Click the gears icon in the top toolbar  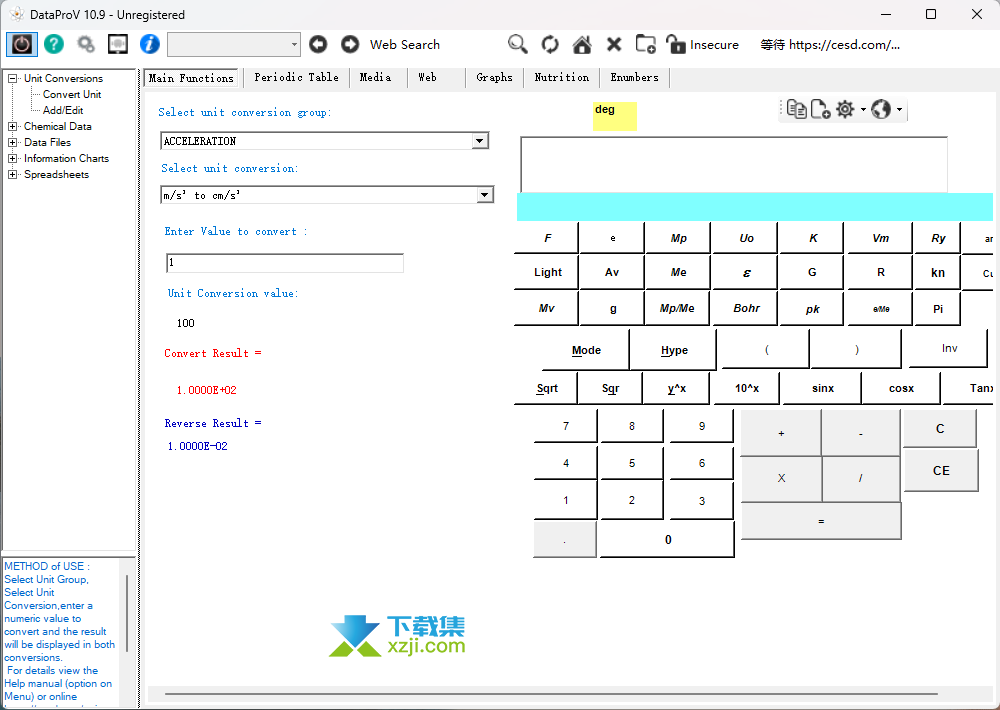pyautogui.click(x=85, y=44)
